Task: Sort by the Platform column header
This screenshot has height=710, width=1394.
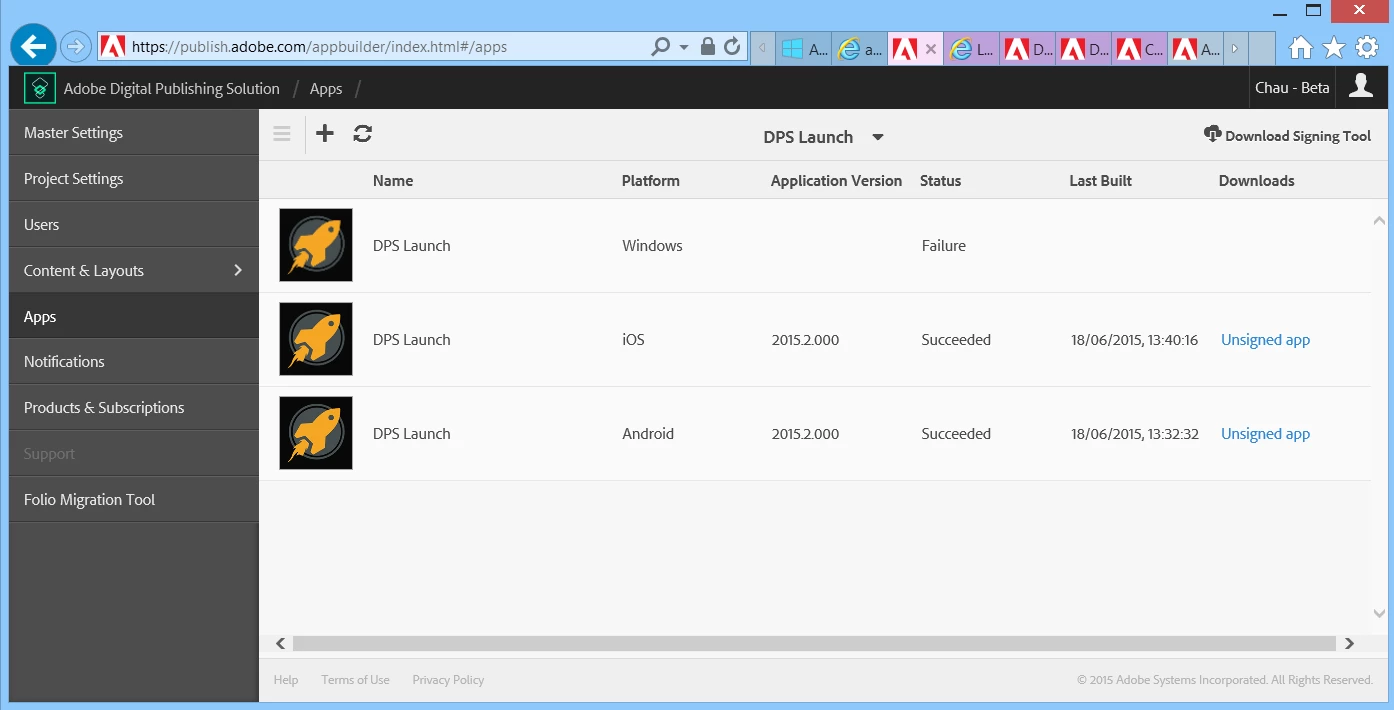Action: pyautogui.click(x=651, y=181)
